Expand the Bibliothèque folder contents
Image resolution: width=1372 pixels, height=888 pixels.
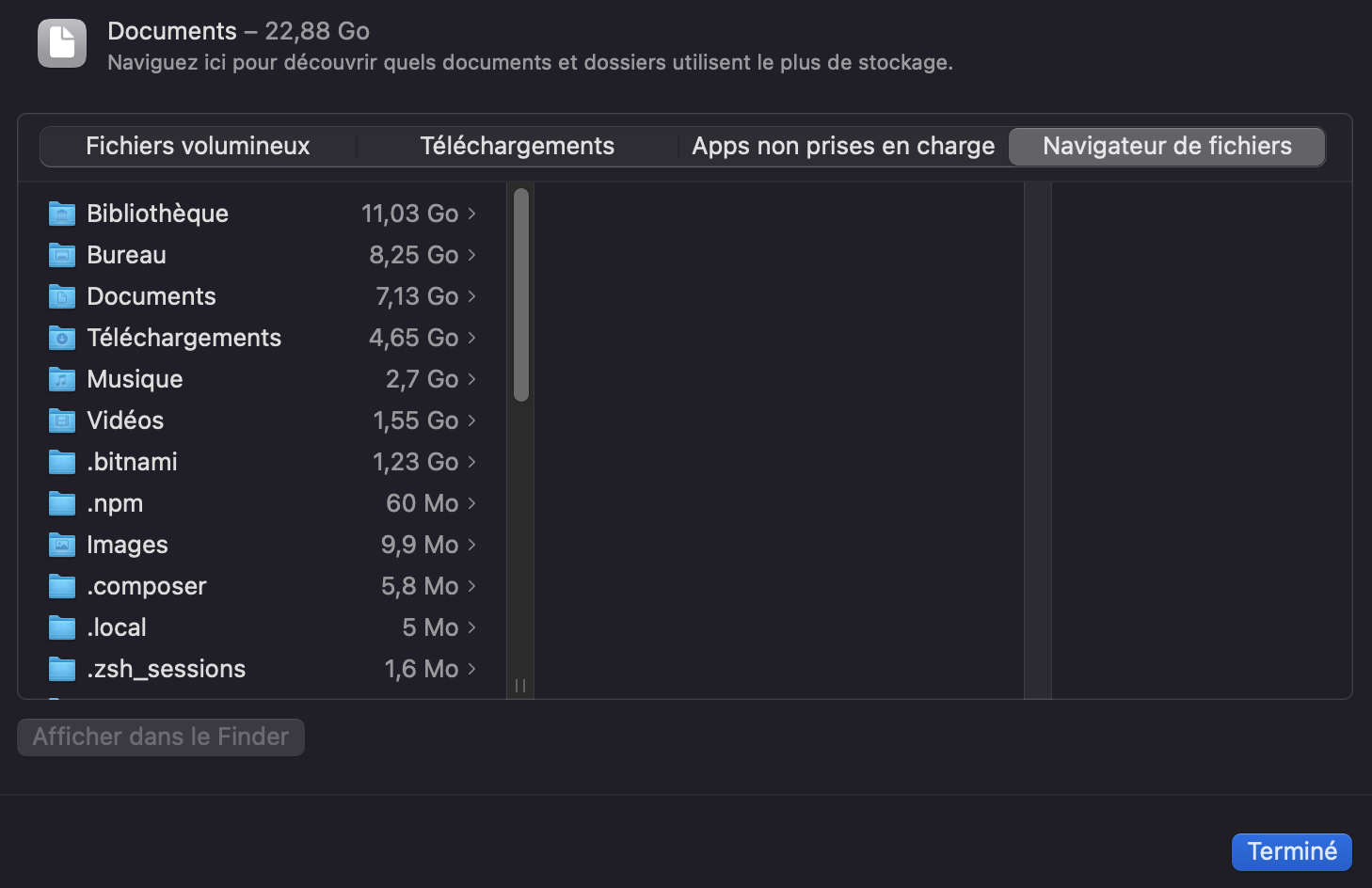[473, 214]
